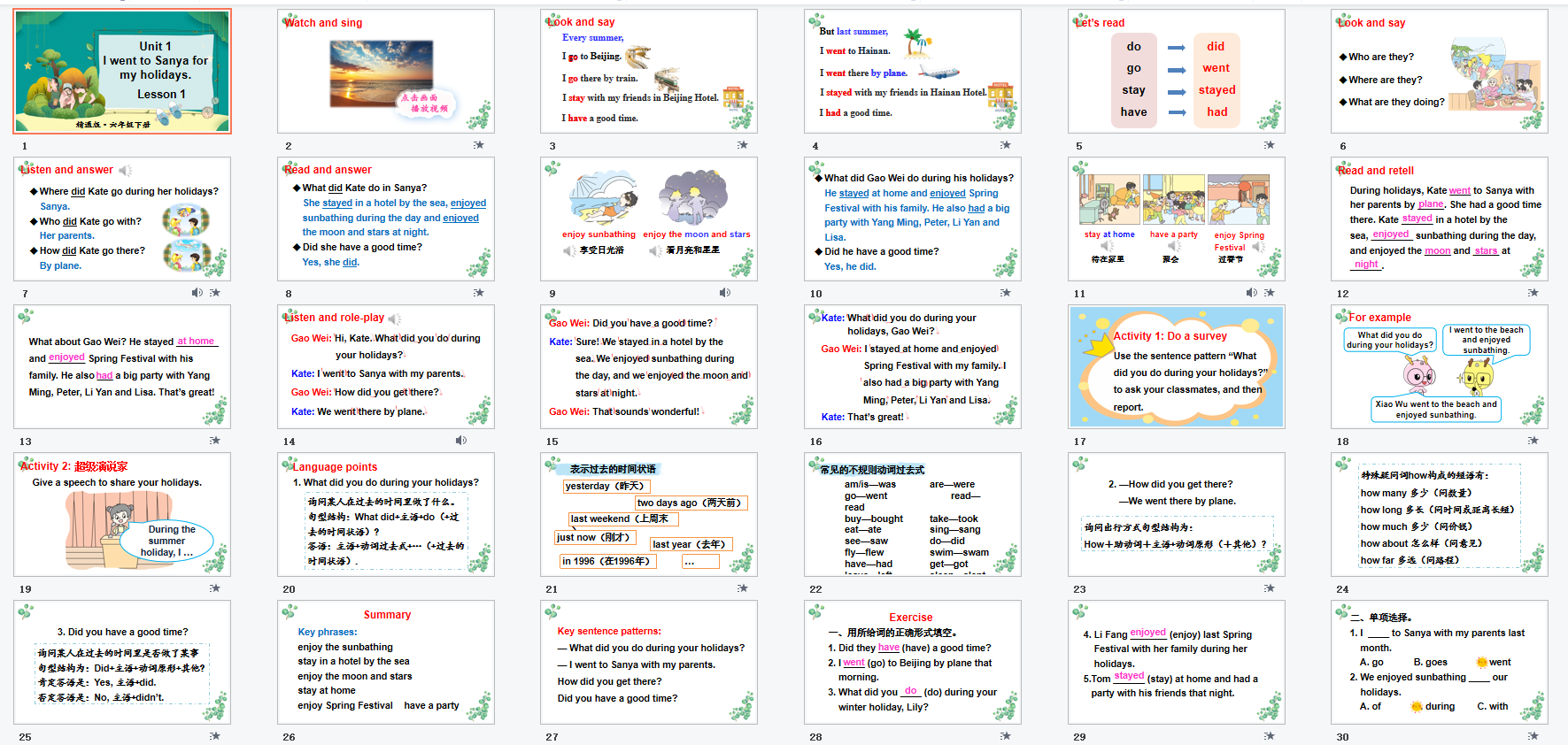The width and height of the screenshot is (1568, 745).
Task: Select the 'Let's read' verb forms slide
Action: point(1177,72)
